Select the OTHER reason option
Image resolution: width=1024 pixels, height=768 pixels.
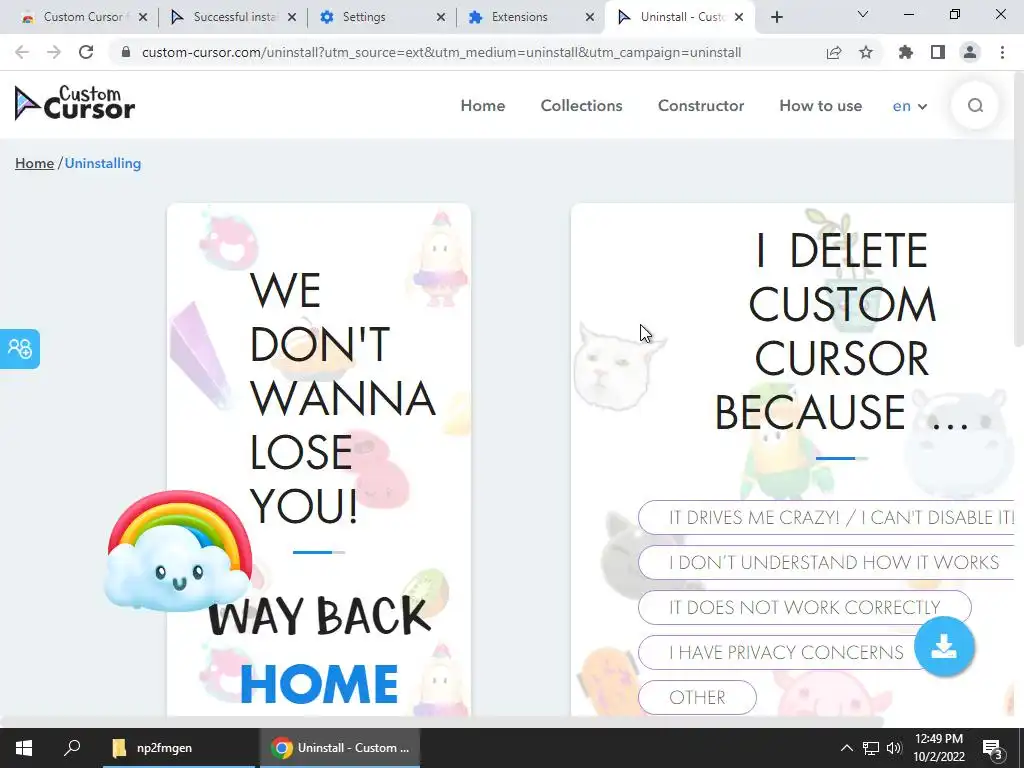point(697,697)
